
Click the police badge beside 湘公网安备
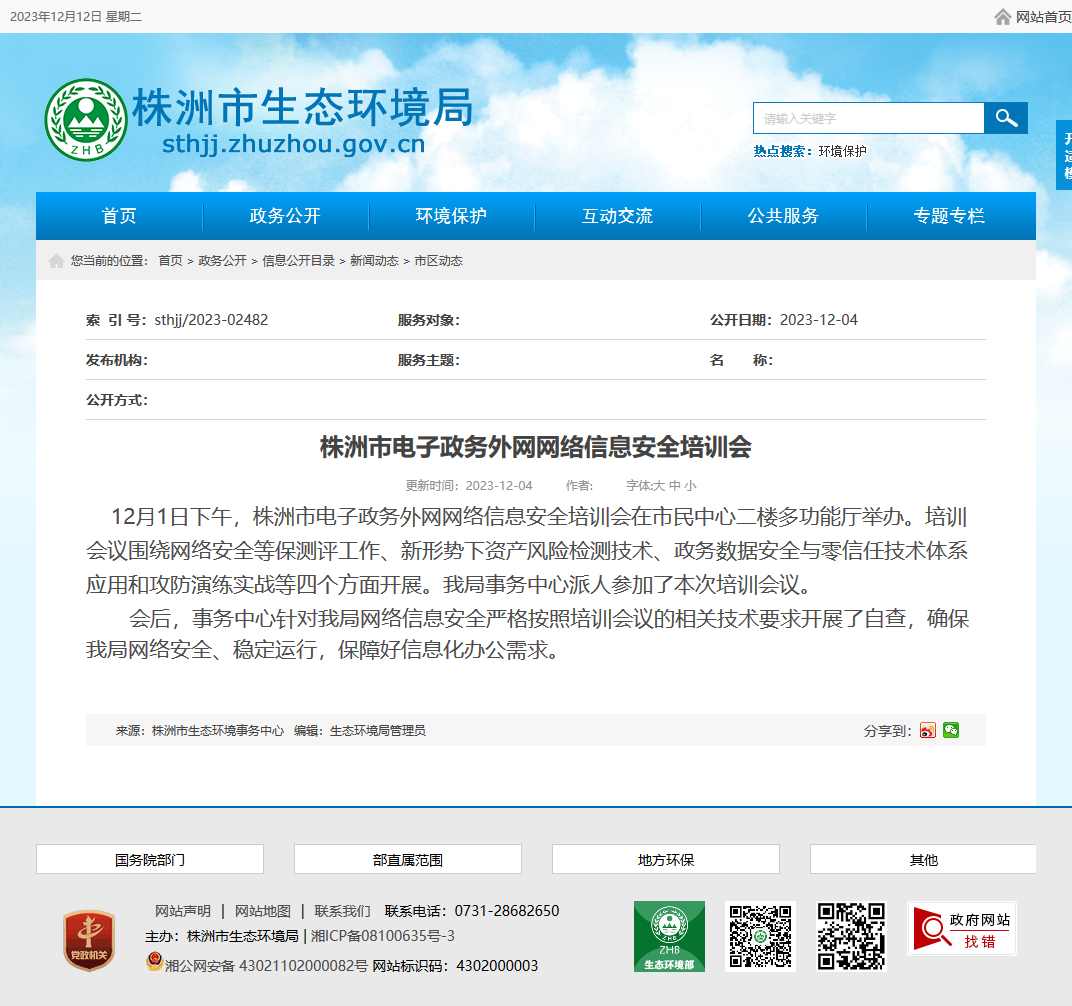[155, 962]
